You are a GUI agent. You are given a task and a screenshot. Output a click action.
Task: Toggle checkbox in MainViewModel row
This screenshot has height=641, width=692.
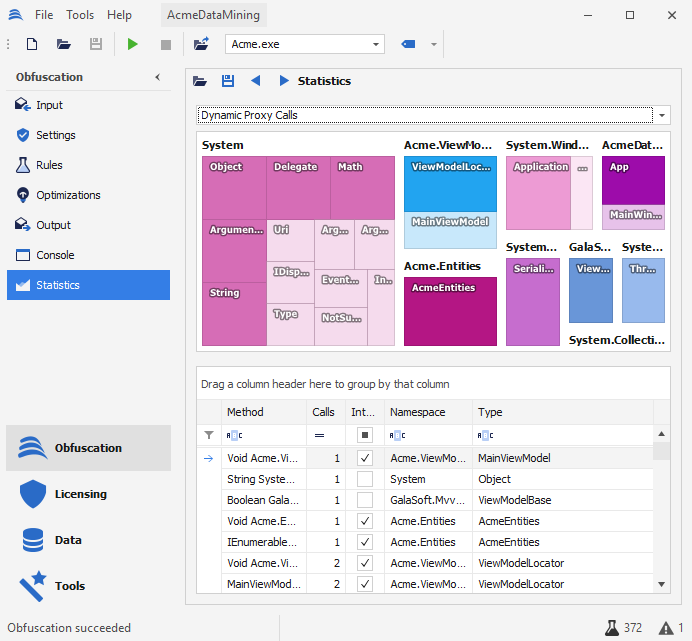click(x=365, y=458)
